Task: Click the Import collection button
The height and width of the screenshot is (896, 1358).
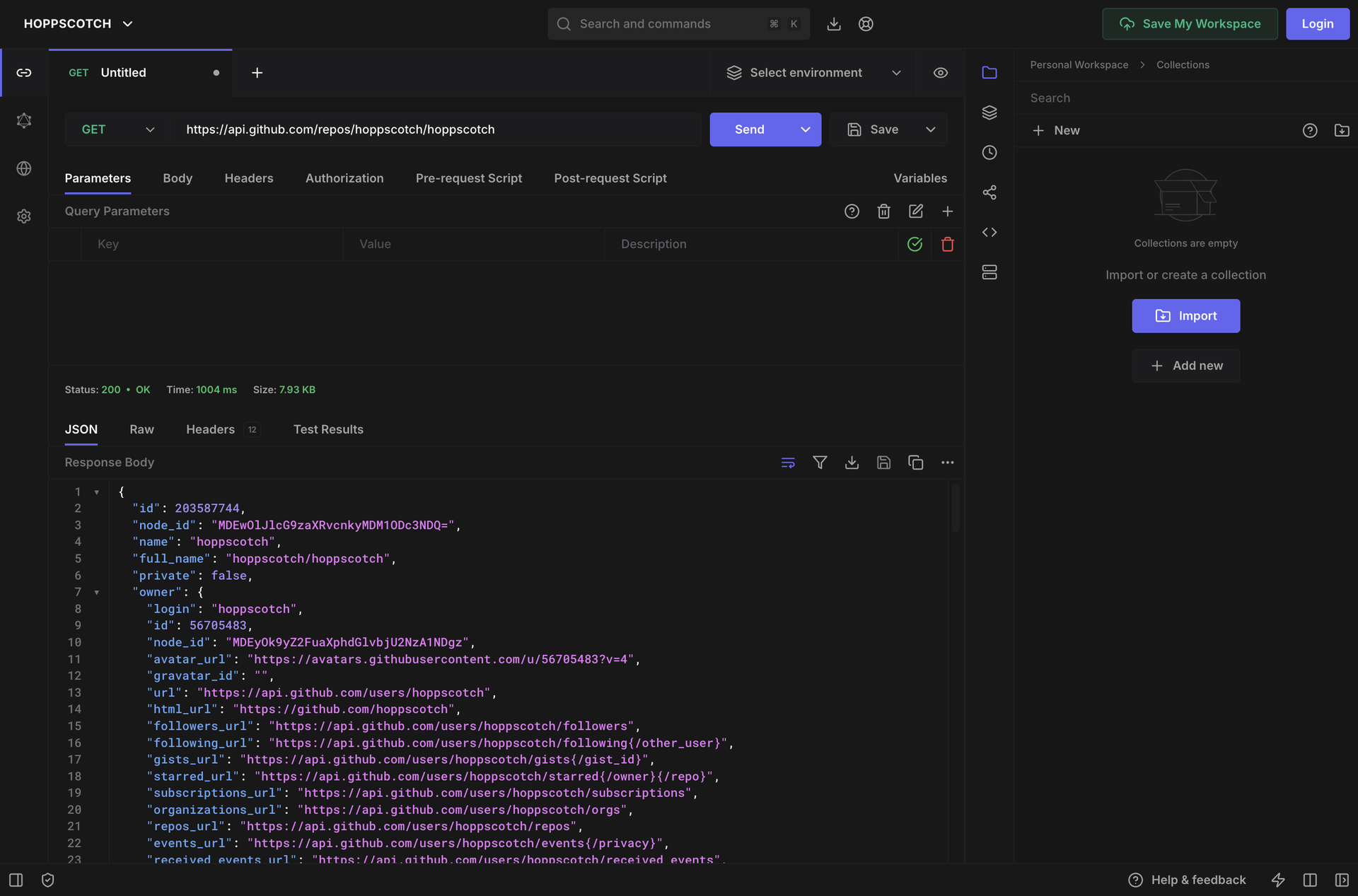Action: pyautogui.click(x=1186, y=316)
